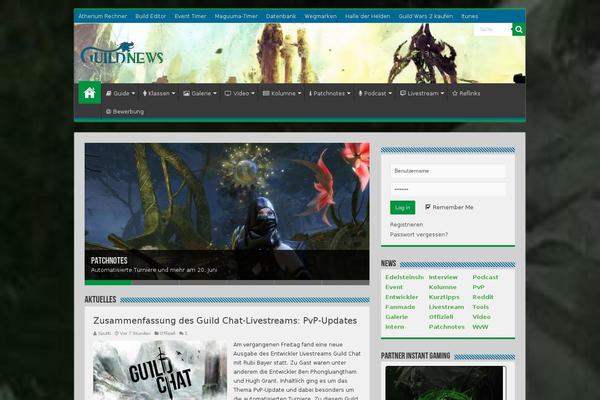The height and width of the screenshot is (400, 600).
Task: Open the Video dropdown arrow
Action: 253,93
